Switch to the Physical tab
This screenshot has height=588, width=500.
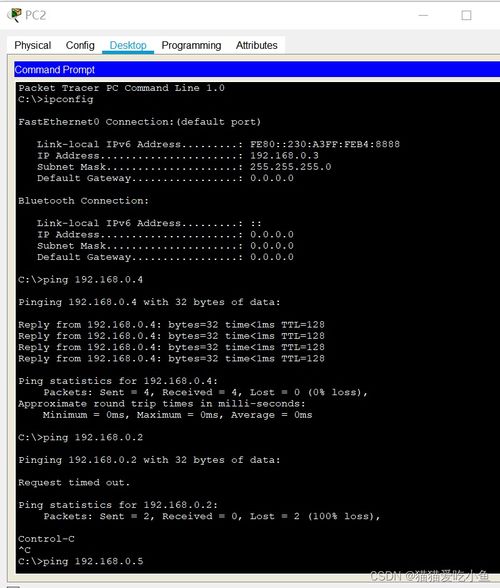[33, 45]
